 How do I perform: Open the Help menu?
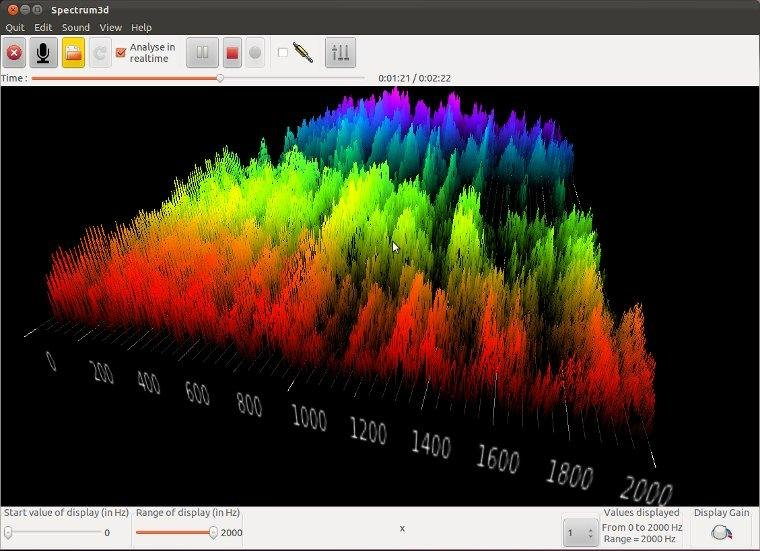[x=141, y=27]
